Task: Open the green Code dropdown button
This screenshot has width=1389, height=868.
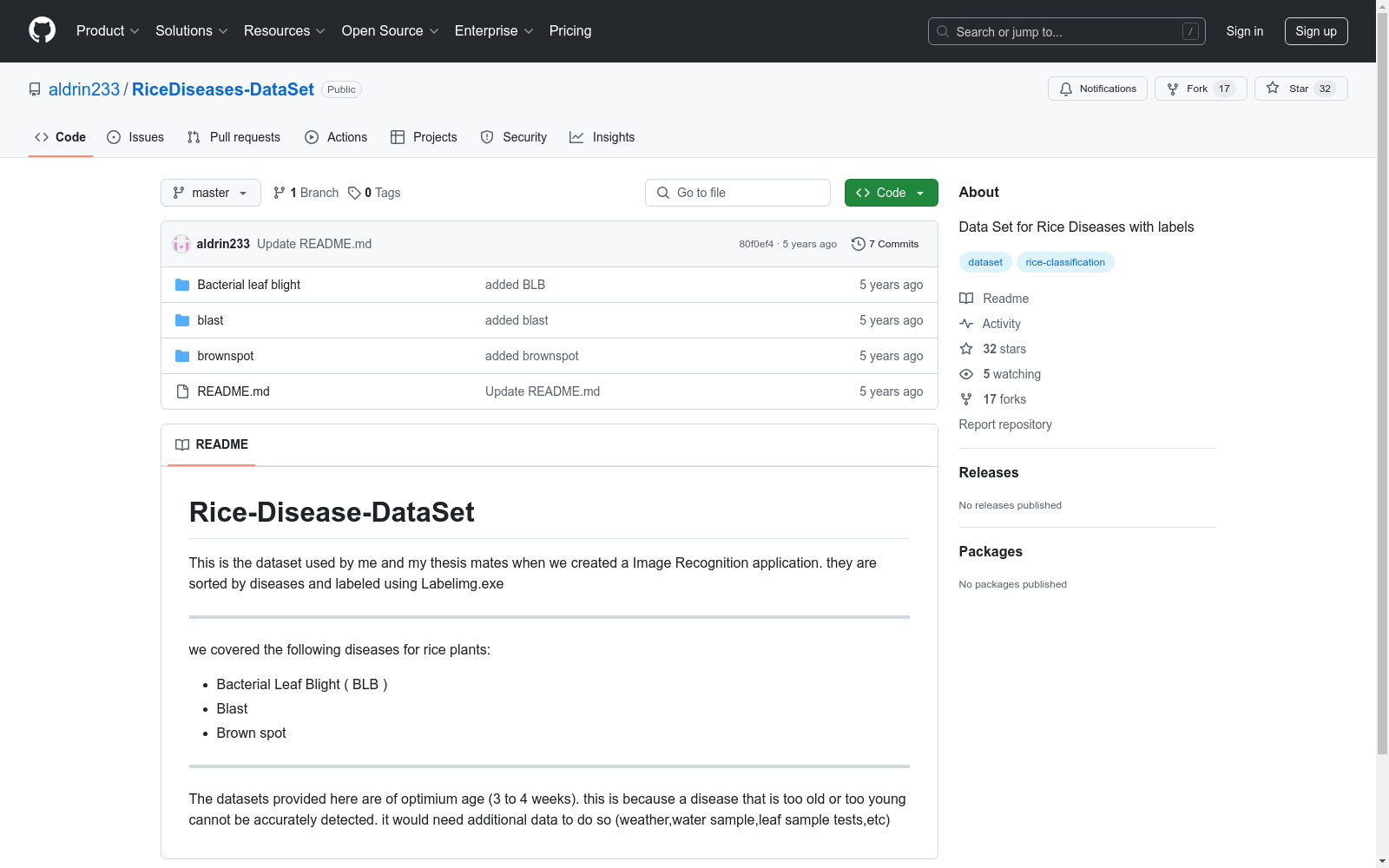Action: tap(891, 193)
